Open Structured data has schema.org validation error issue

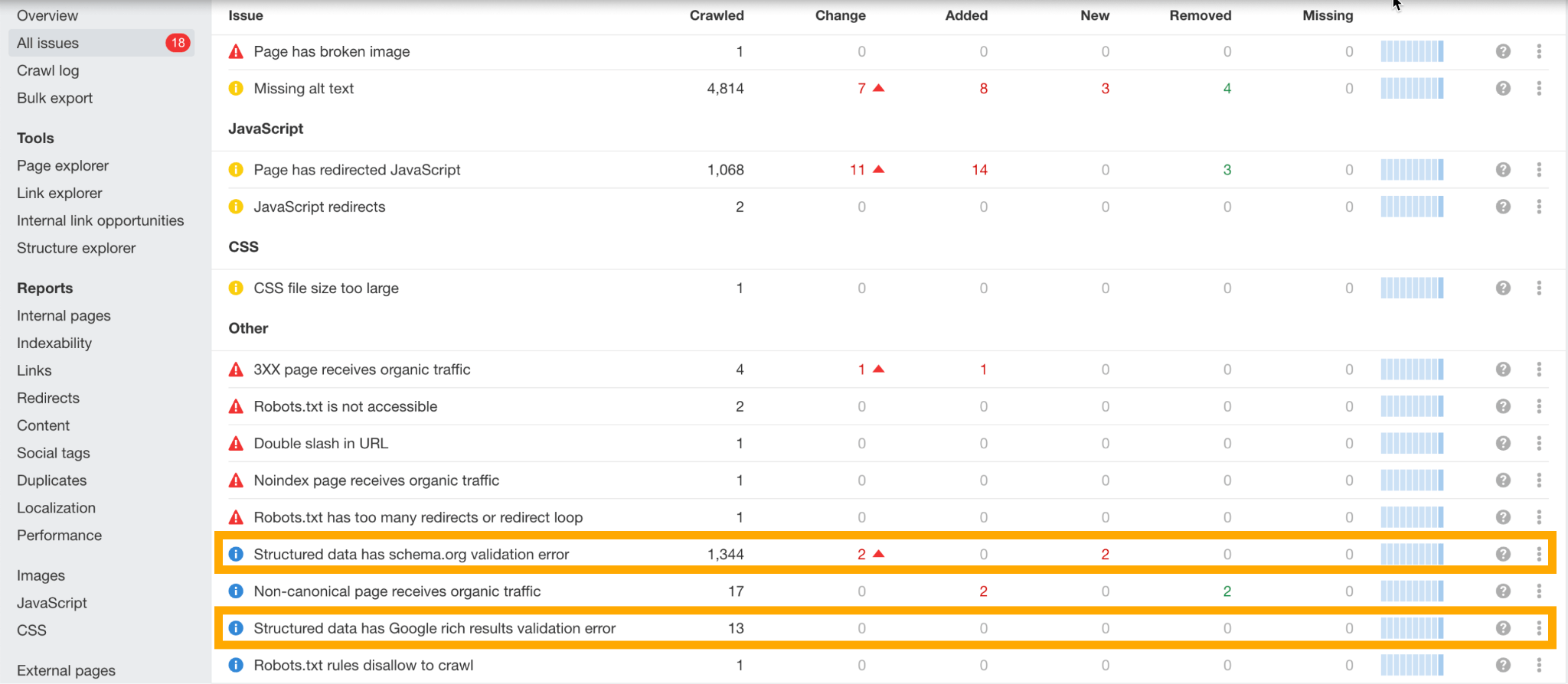click(411, 554)
